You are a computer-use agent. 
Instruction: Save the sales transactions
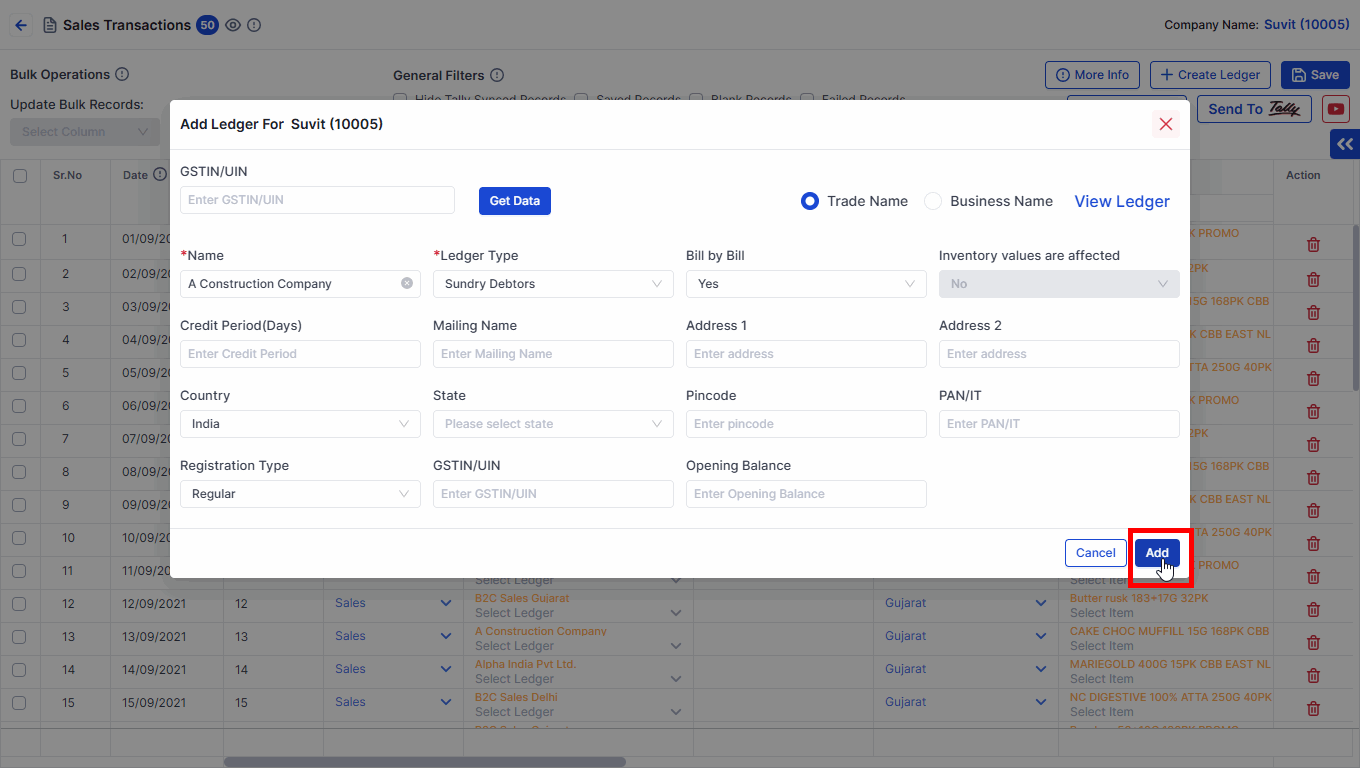click(x=1315, y=75)
